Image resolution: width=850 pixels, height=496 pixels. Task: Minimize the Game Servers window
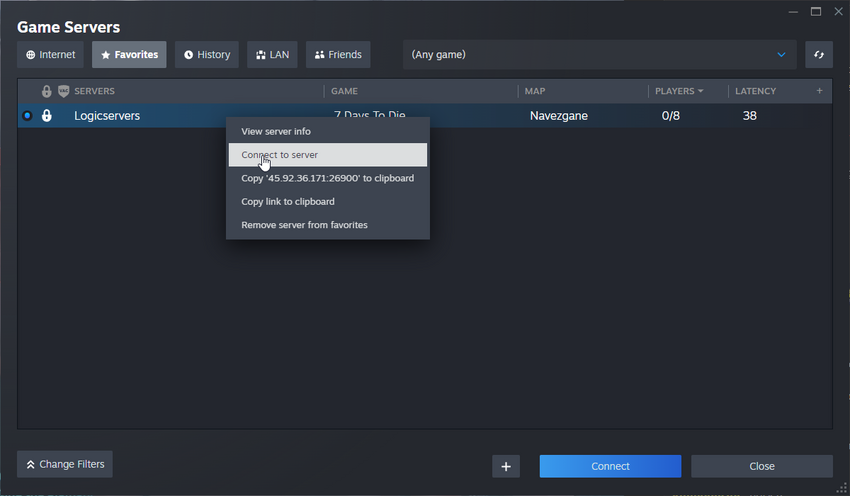[x=793, y=11]
